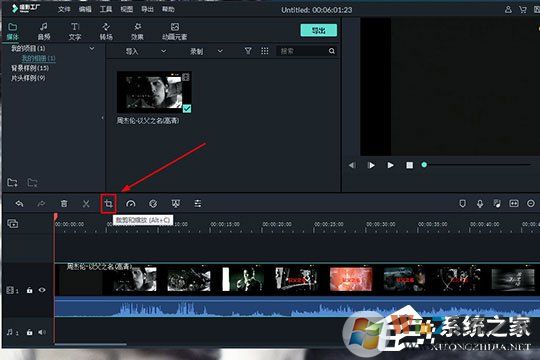Click the filter funnel icon in the media toolbar
This screenshot has width=540, height=360.
point(248,51)
